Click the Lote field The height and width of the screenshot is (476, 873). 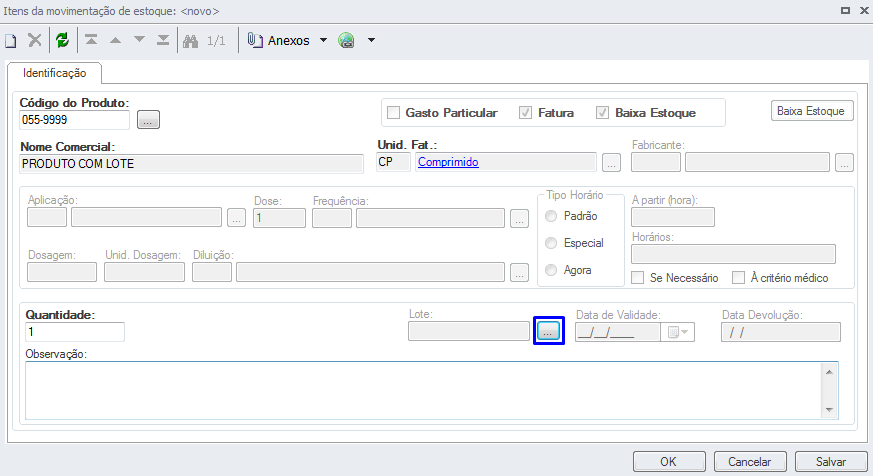click(x=469, y=331)
